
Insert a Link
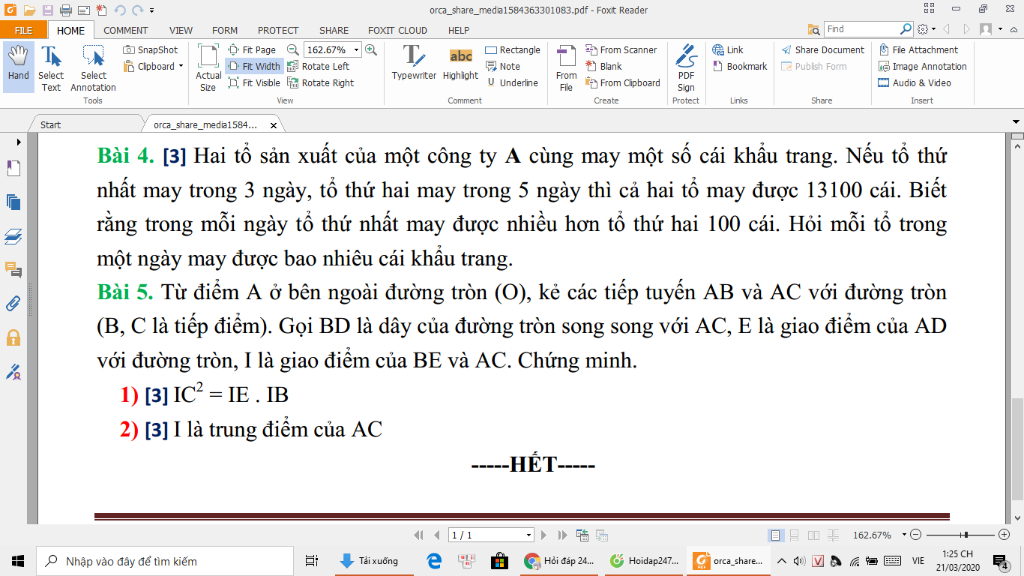728,50
